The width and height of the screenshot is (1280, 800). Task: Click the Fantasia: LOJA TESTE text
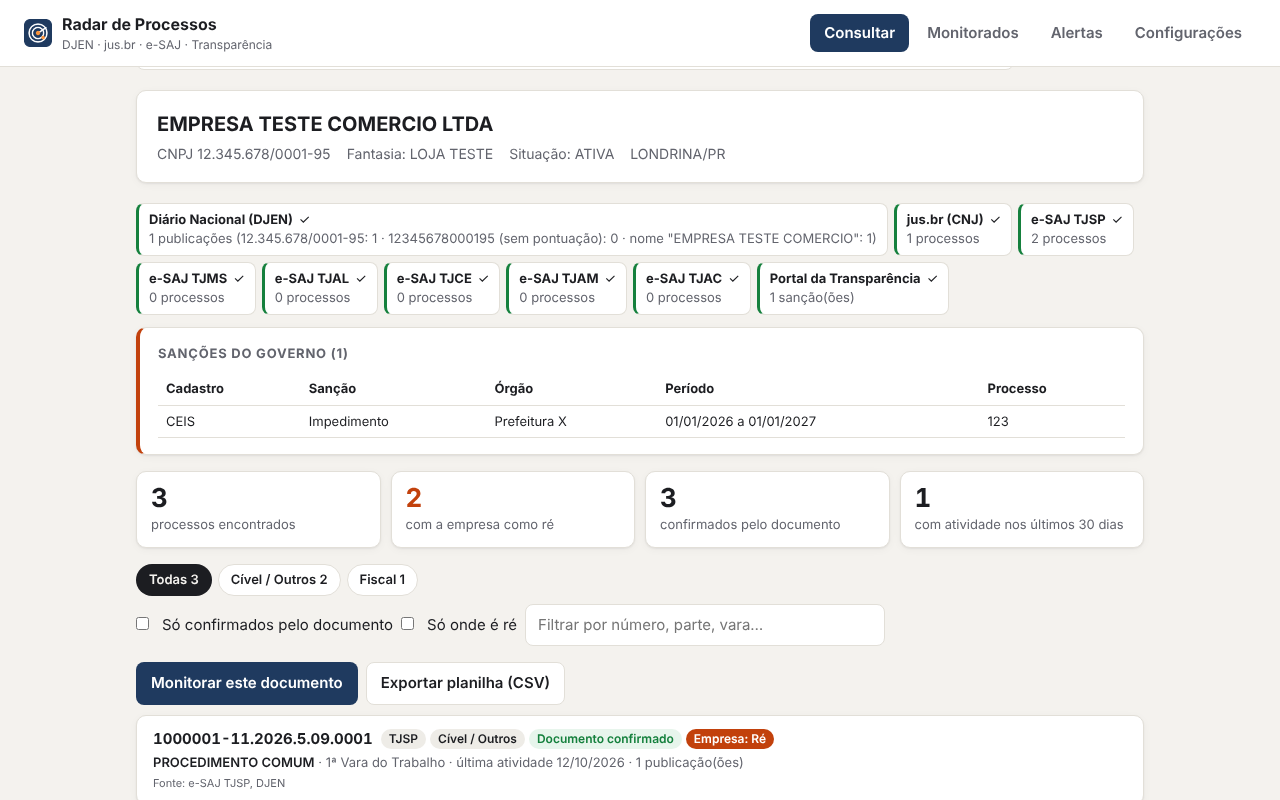pyautogui.click(x=420, y=154)
